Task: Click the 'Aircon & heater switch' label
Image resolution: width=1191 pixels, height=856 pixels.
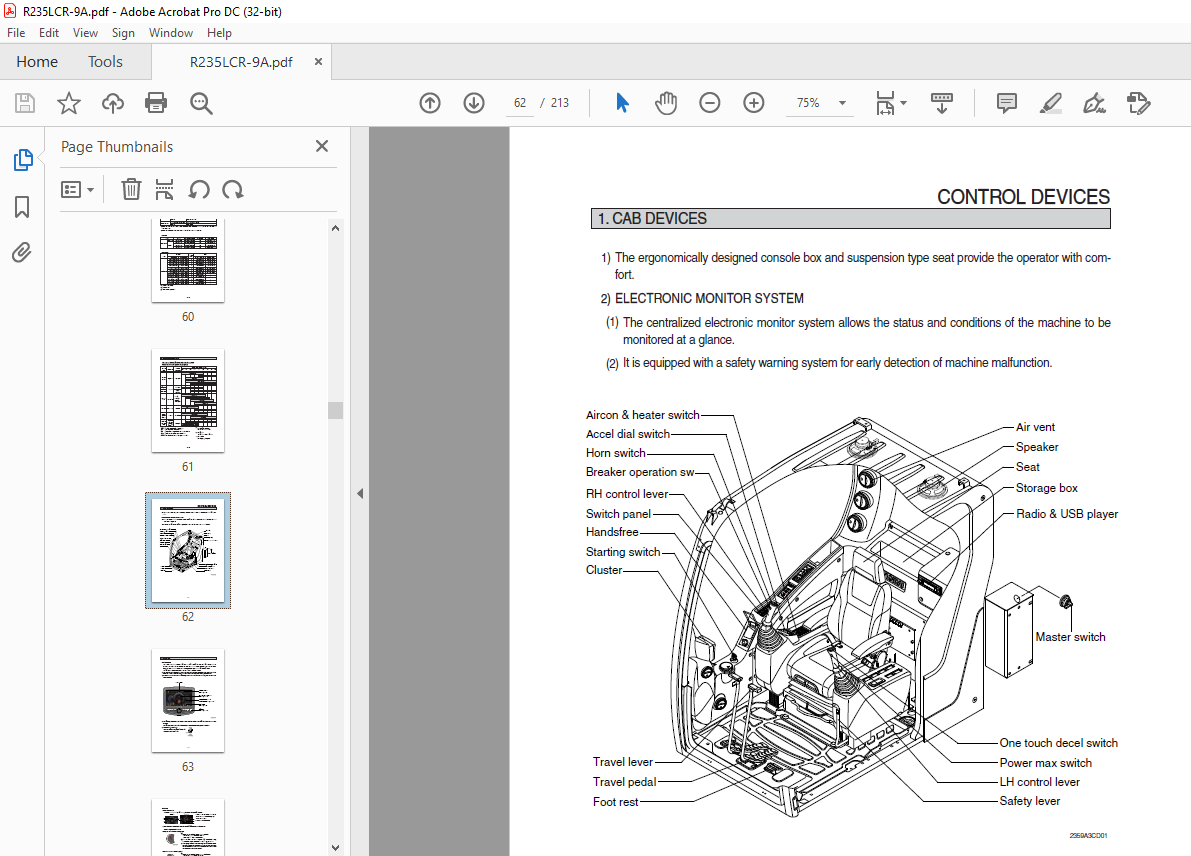Action: coord(643,415)
